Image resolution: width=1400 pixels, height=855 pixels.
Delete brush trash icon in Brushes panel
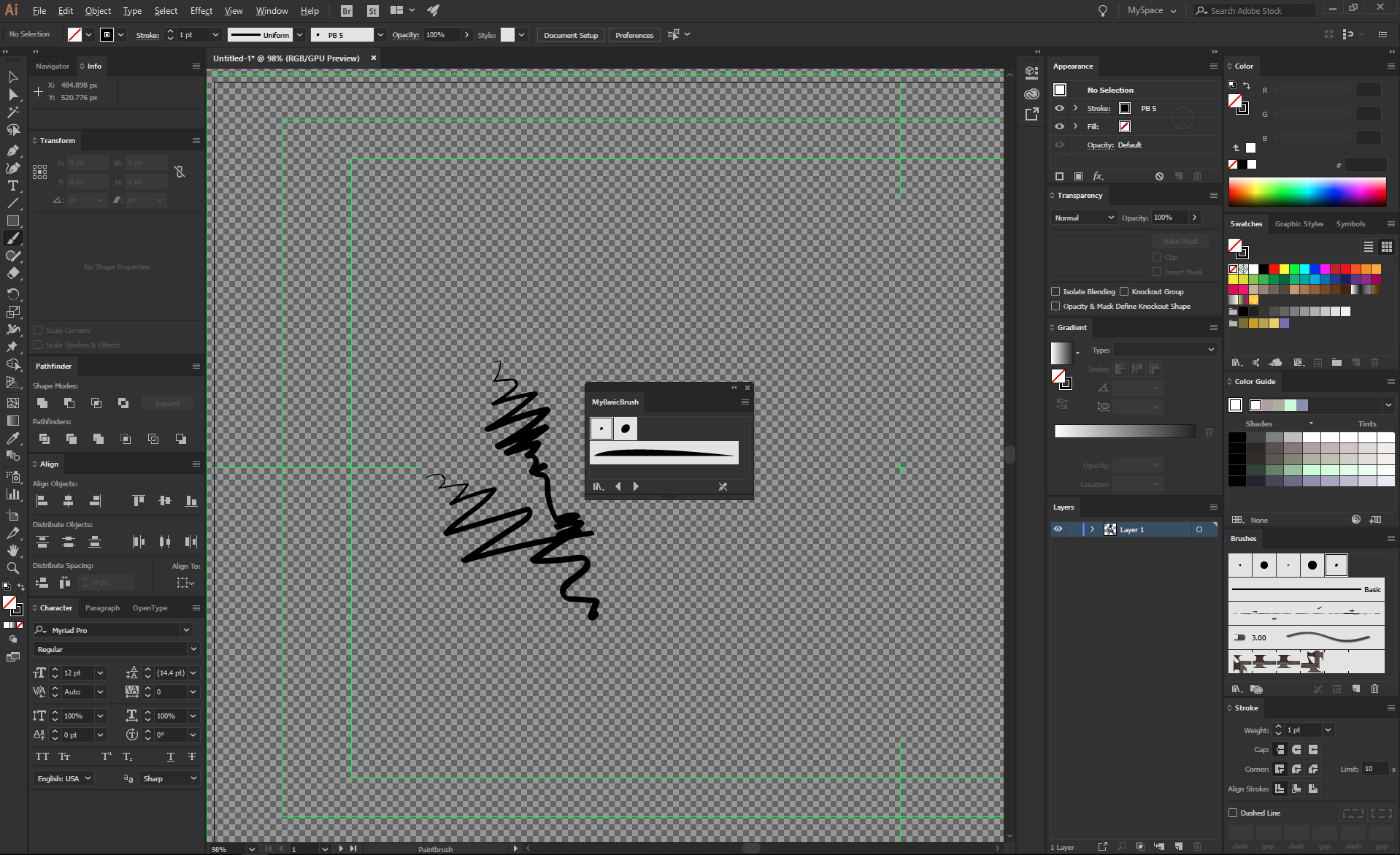(x=1374, y=689)
